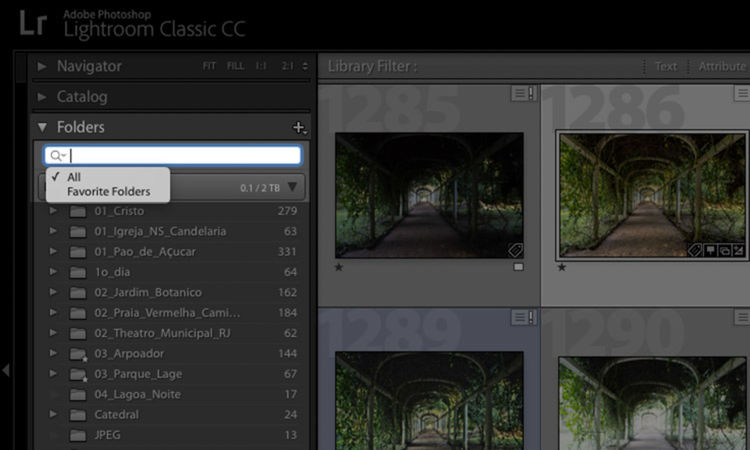Click the folder search input field
750x450 pixels.
[x=173, y=155]
